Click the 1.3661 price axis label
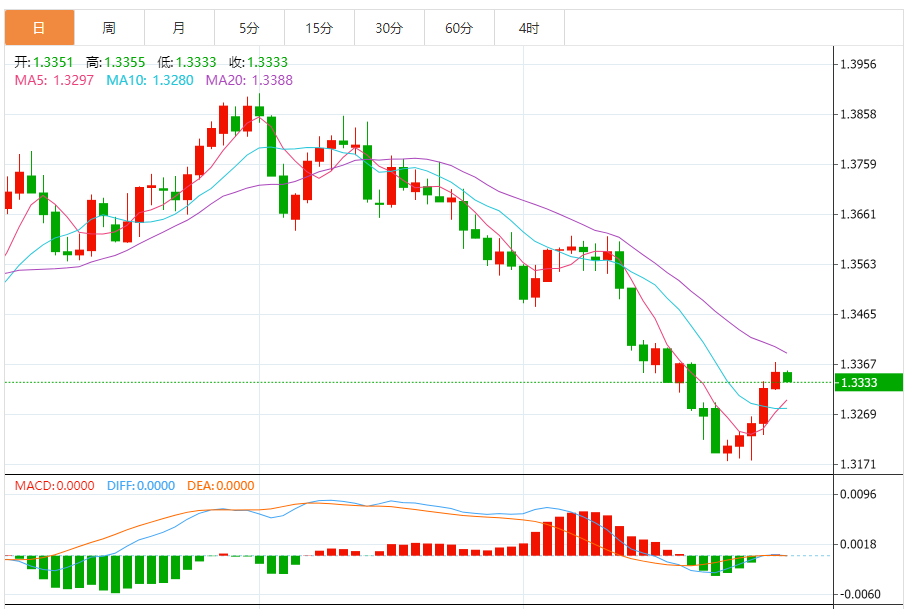The height and width of the screenshot is (609, 911). click(x=858, y=214)
